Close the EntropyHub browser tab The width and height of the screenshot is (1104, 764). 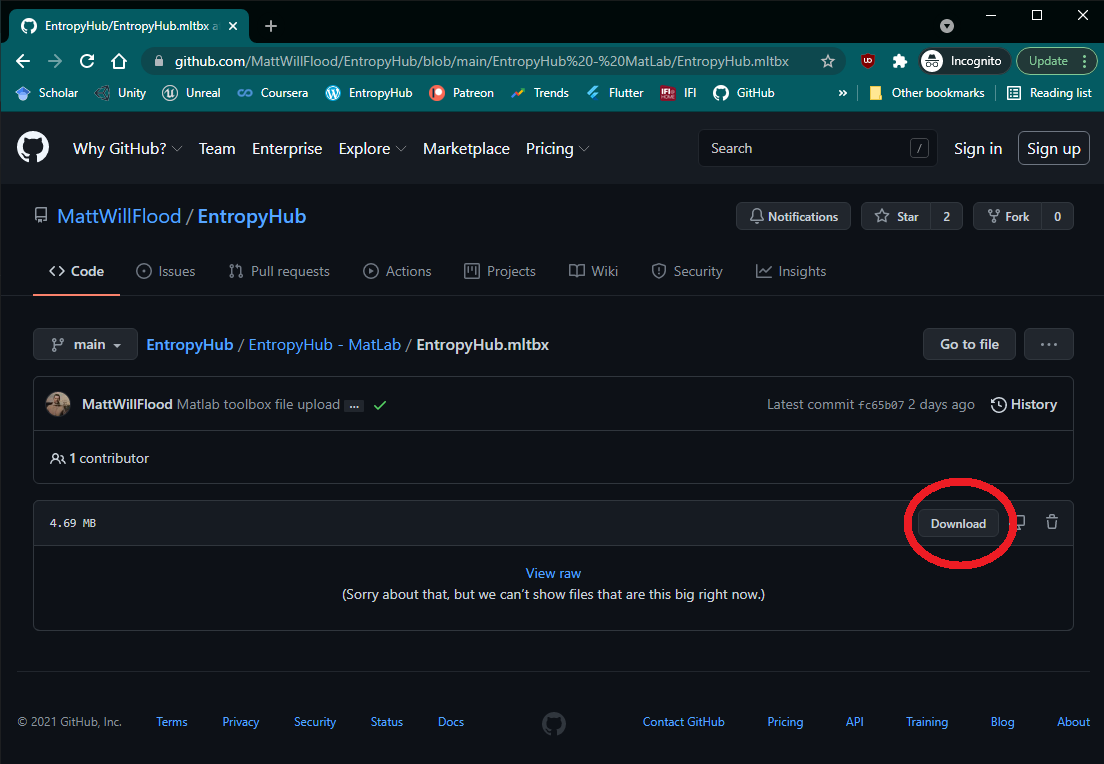click(233, 26)
